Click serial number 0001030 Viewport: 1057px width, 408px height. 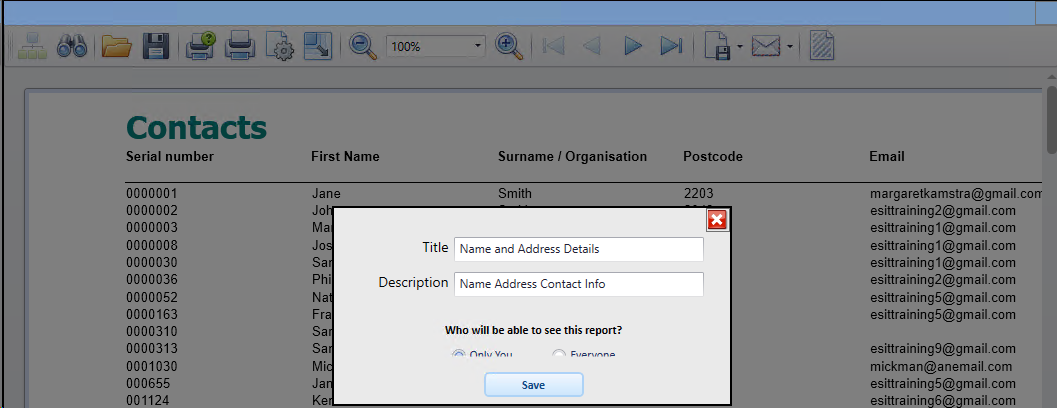pos(152,367)
